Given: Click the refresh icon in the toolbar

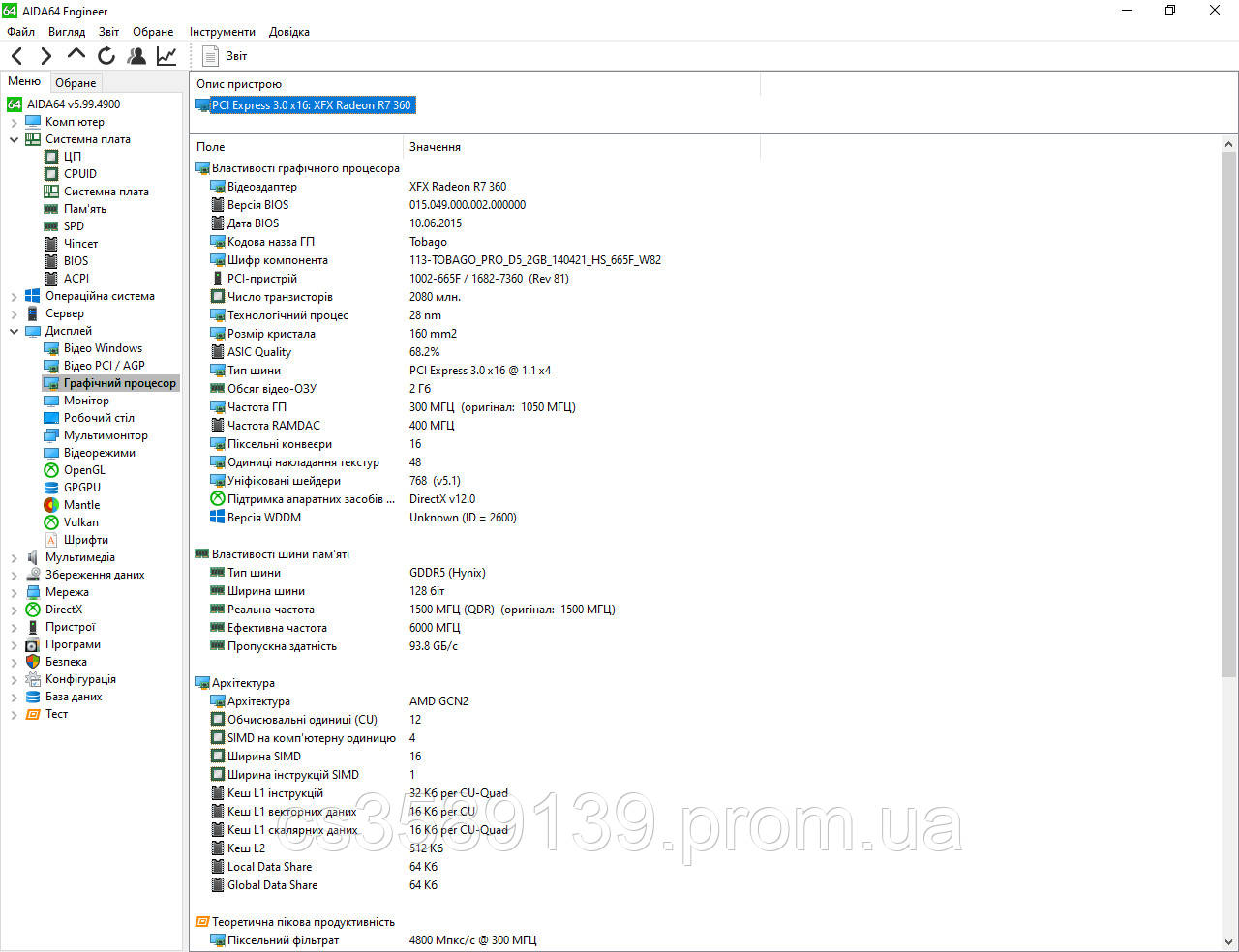Looking at the screenshot, I should [106, 55].
